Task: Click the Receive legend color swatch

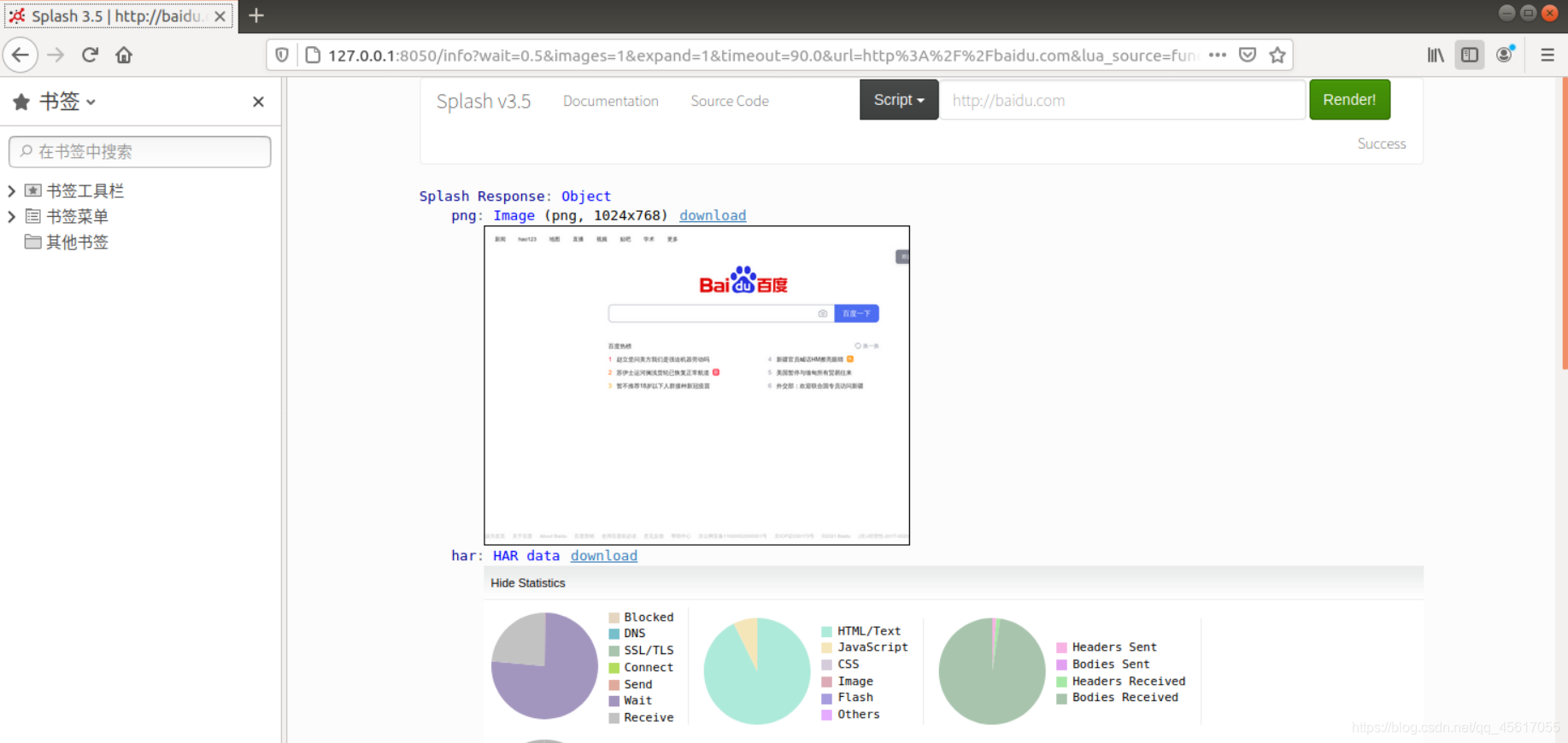Action: click(614, 718)
